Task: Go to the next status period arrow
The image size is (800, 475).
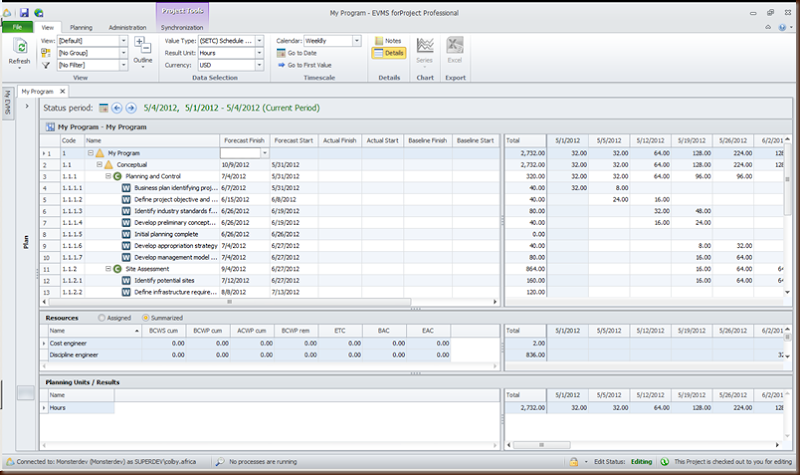Action: pos(131,107)
